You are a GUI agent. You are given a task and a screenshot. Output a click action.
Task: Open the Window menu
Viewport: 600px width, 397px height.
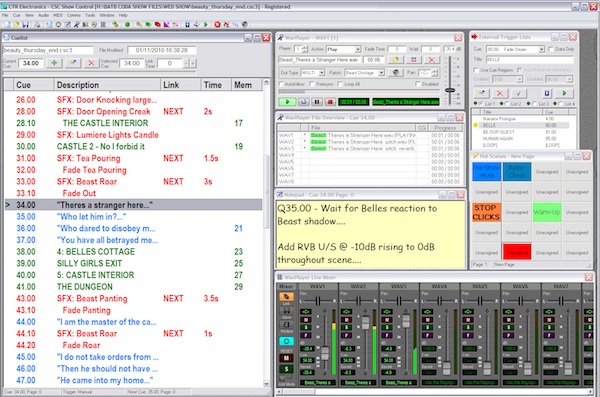107,15
